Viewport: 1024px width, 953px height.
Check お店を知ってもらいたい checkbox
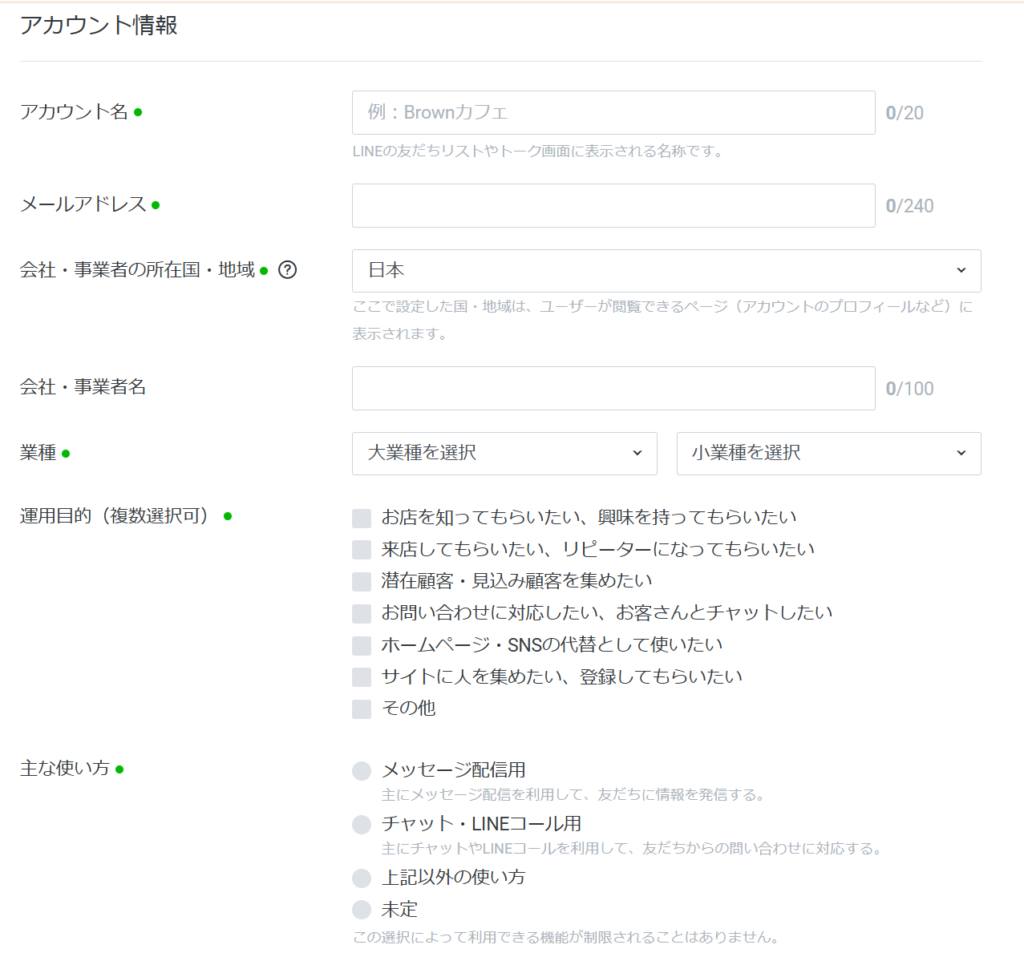(362, 518)
